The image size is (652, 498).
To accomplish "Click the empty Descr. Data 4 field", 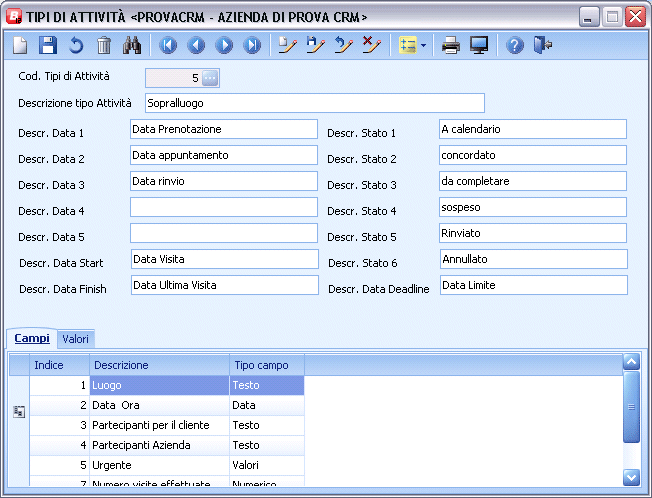I will click(x=223, y=207).
